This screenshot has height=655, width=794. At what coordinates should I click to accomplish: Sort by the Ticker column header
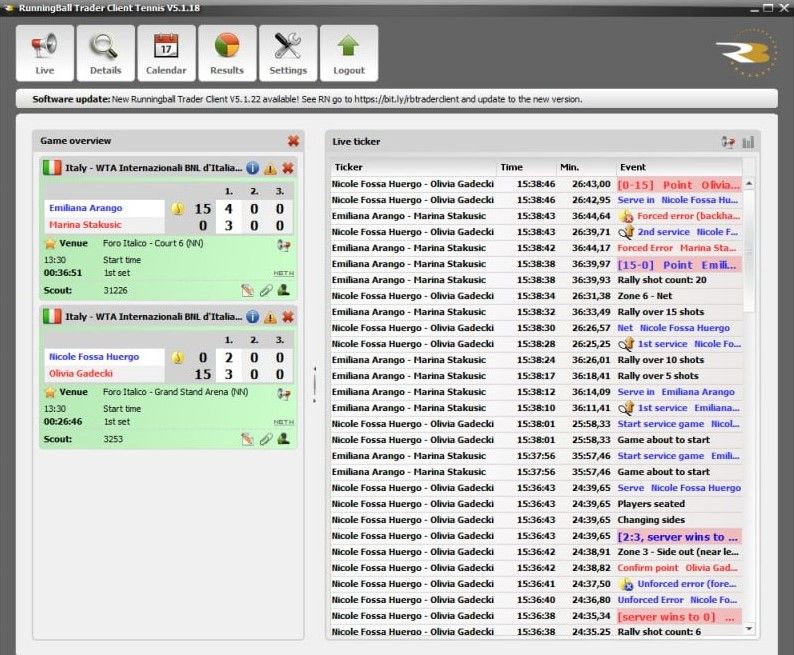pyautogui.click(x=412, y=167)
